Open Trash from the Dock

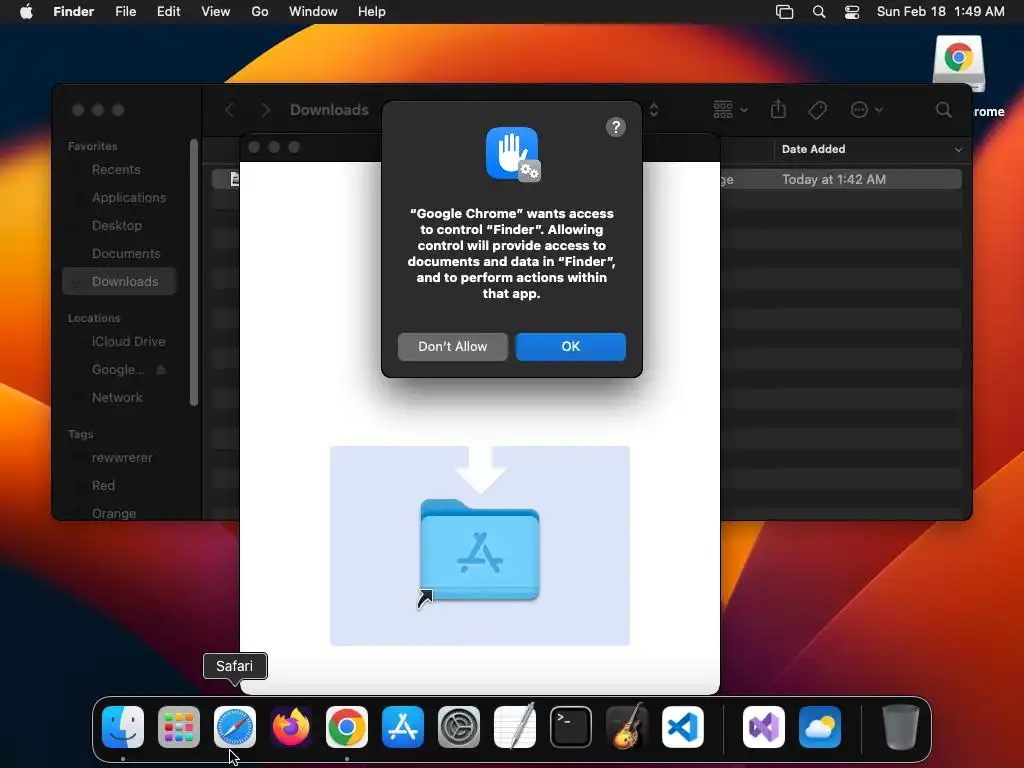tap(901, 727)
